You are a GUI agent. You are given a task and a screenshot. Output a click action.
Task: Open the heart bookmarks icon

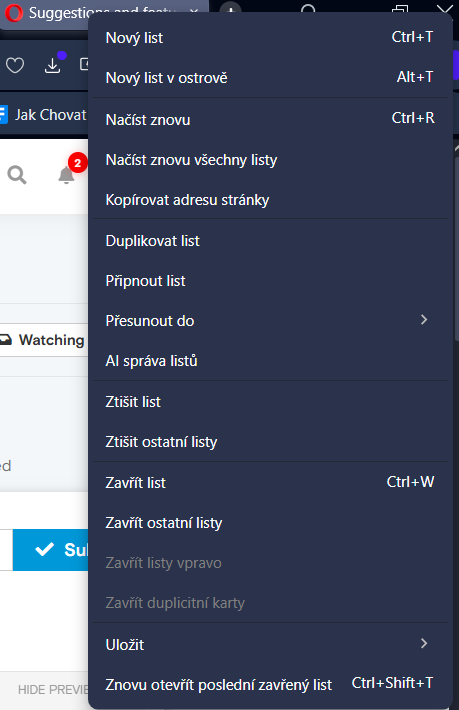[x=15, y=66]
